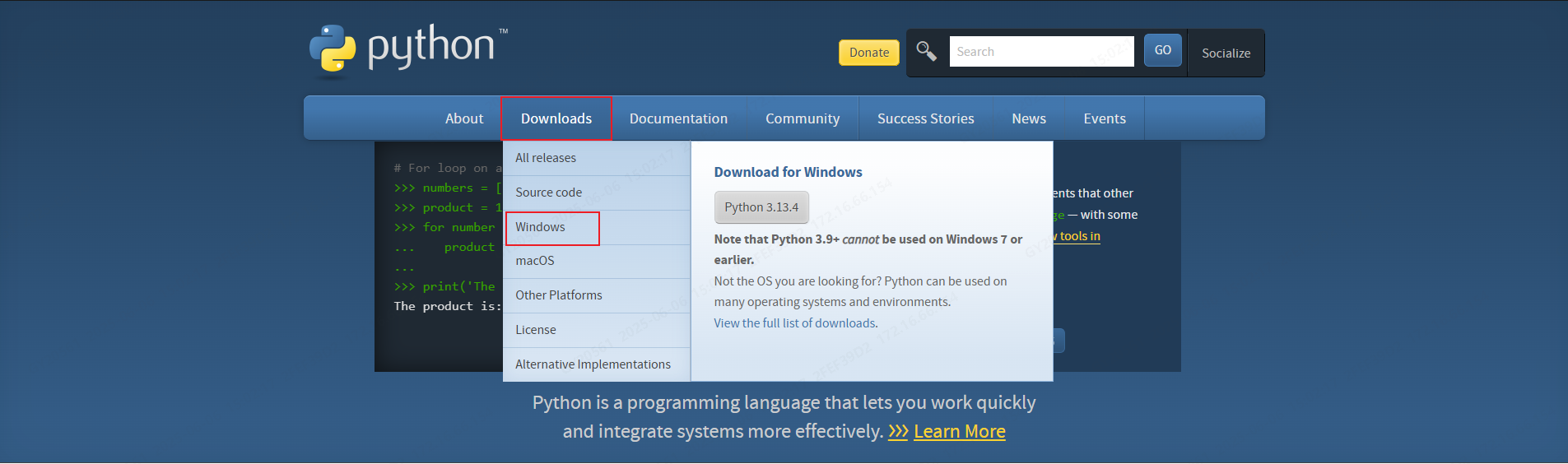Open the Socialize menu
This screenshot has height=464, width=1568.
coord(1226,53)
